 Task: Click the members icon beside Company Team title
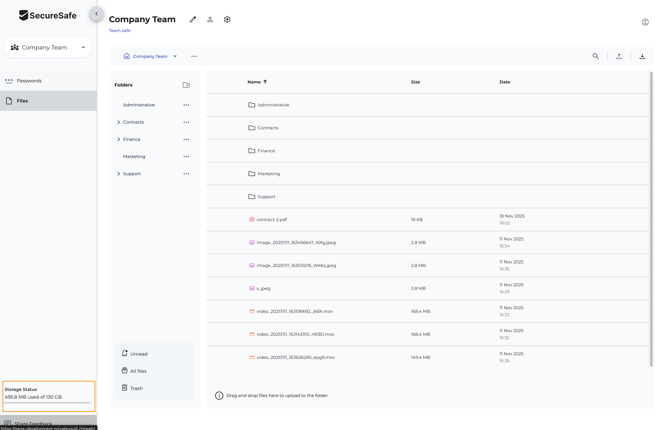pos(210,19)
